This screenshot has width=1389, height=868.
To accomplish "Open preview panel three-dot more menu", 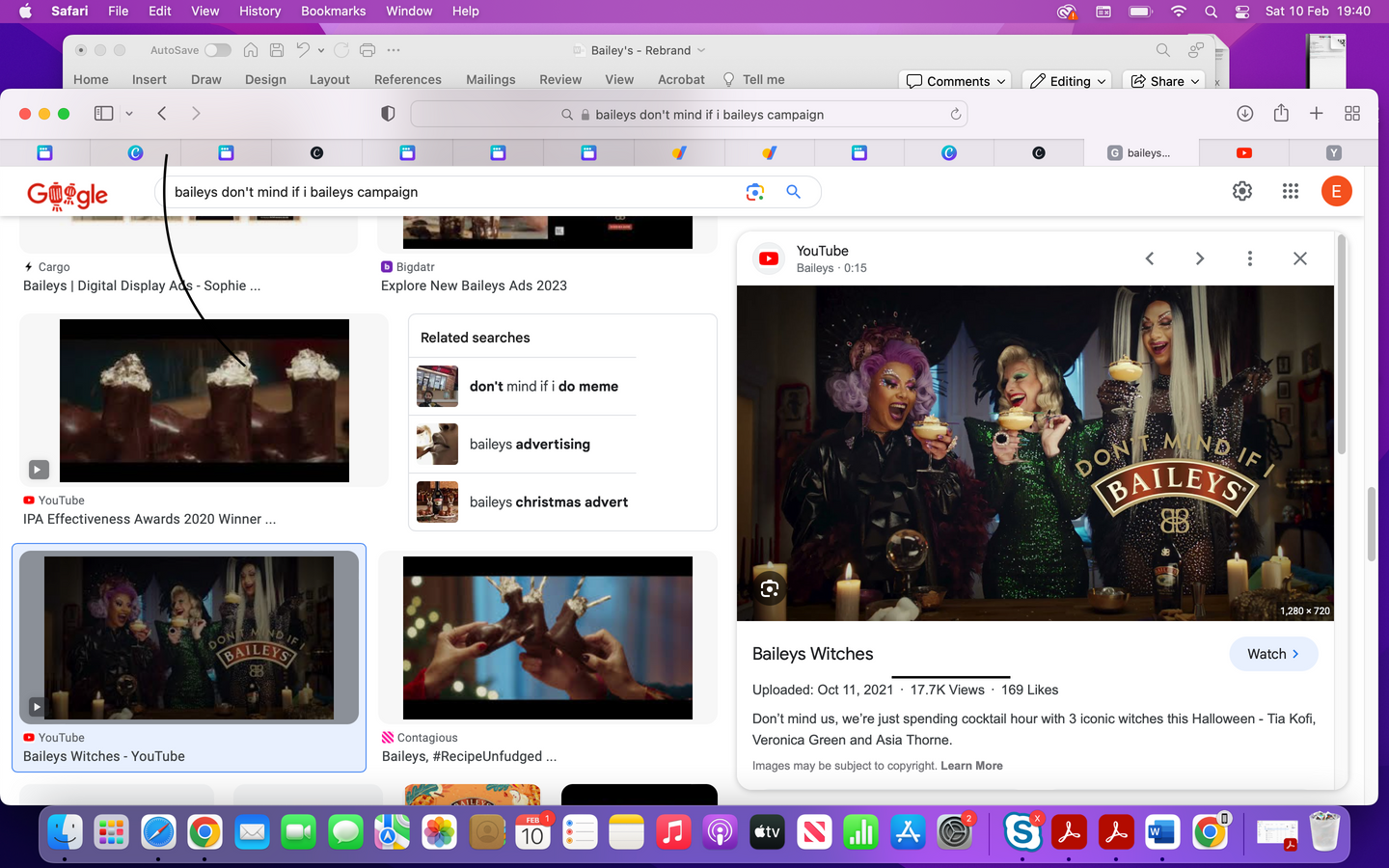I will click(1250, 258).
